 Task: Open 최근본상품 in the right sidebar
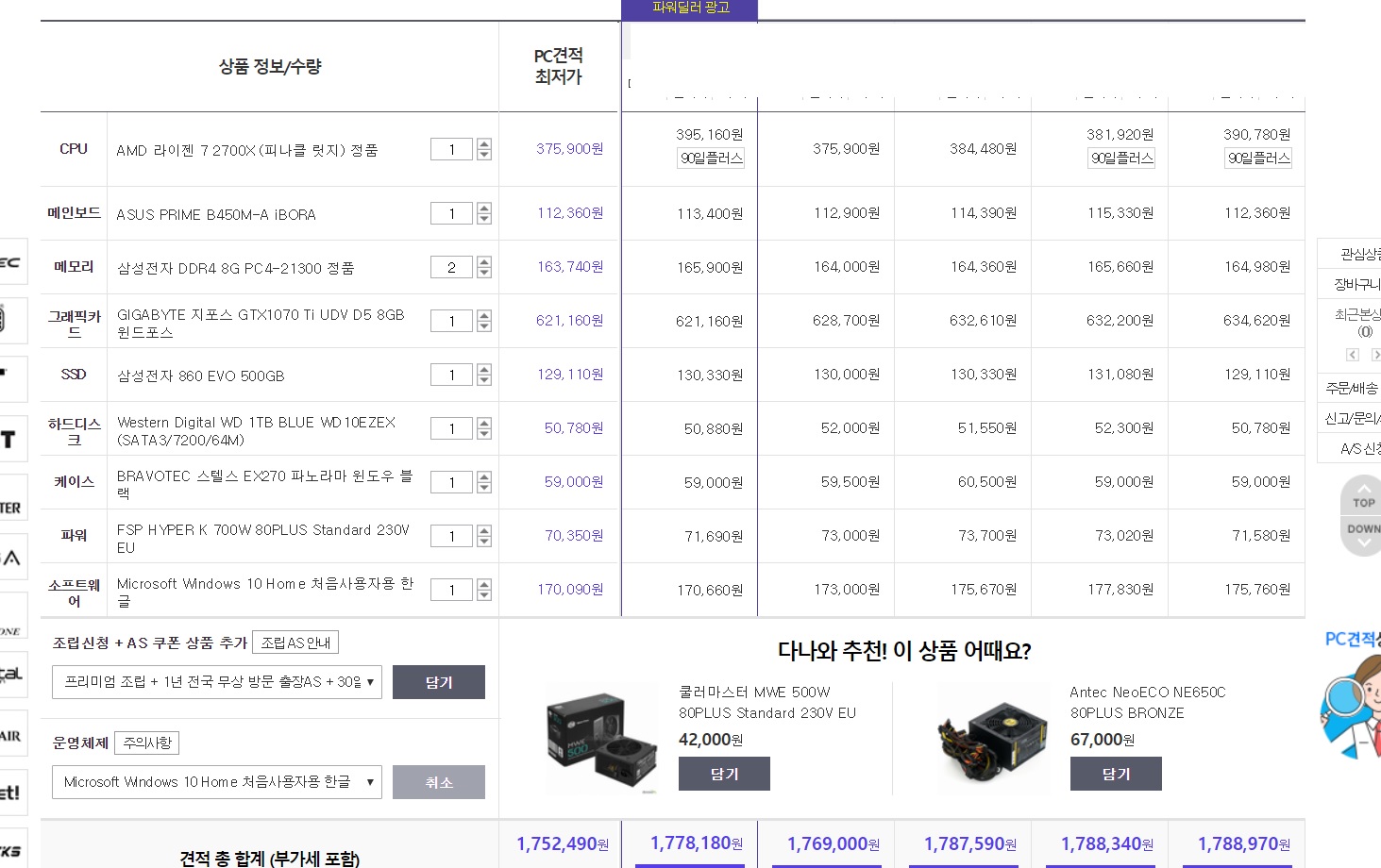coord(1357,314)
